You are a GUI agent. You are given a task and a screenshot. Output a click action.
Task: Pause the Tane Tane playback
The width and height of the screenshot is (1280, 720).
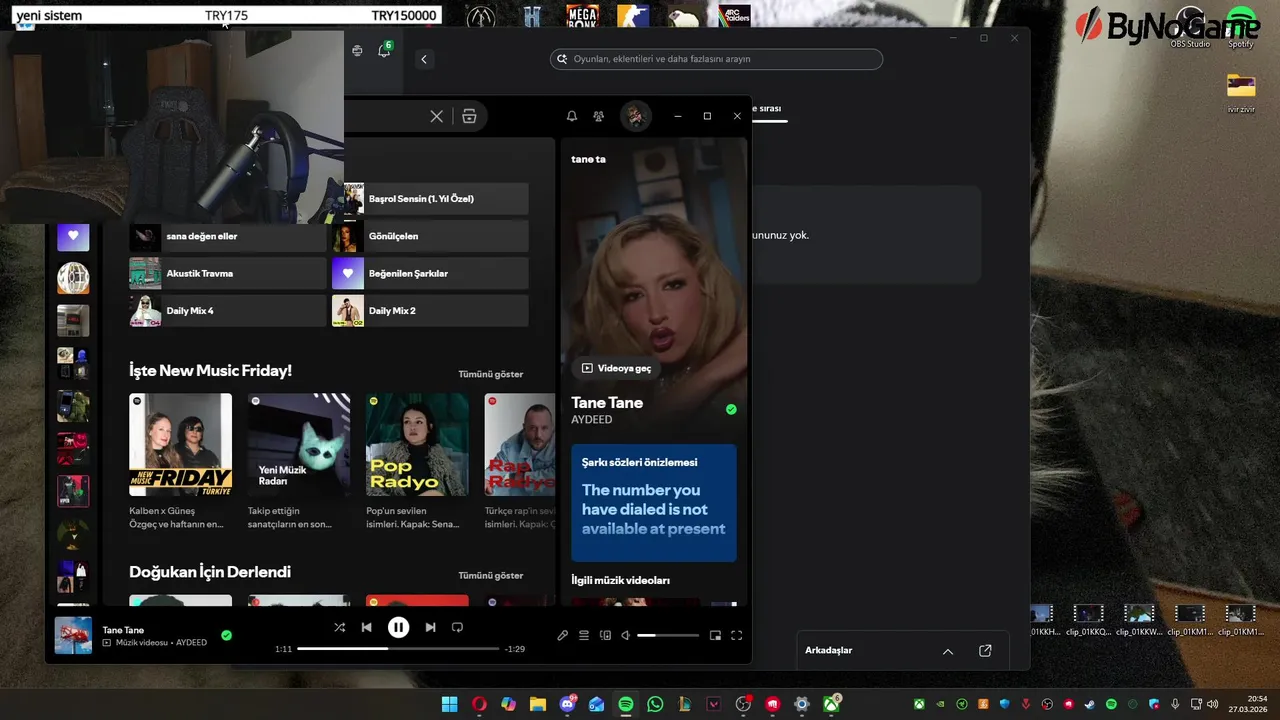(x=398, y=627)
